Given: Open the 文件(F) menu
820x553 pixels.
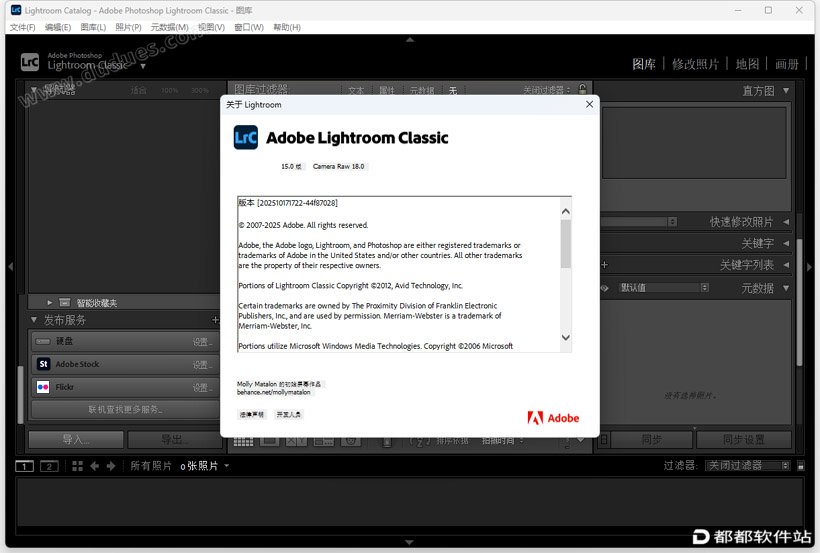Looking at the screenshot, I should point(22,27).
